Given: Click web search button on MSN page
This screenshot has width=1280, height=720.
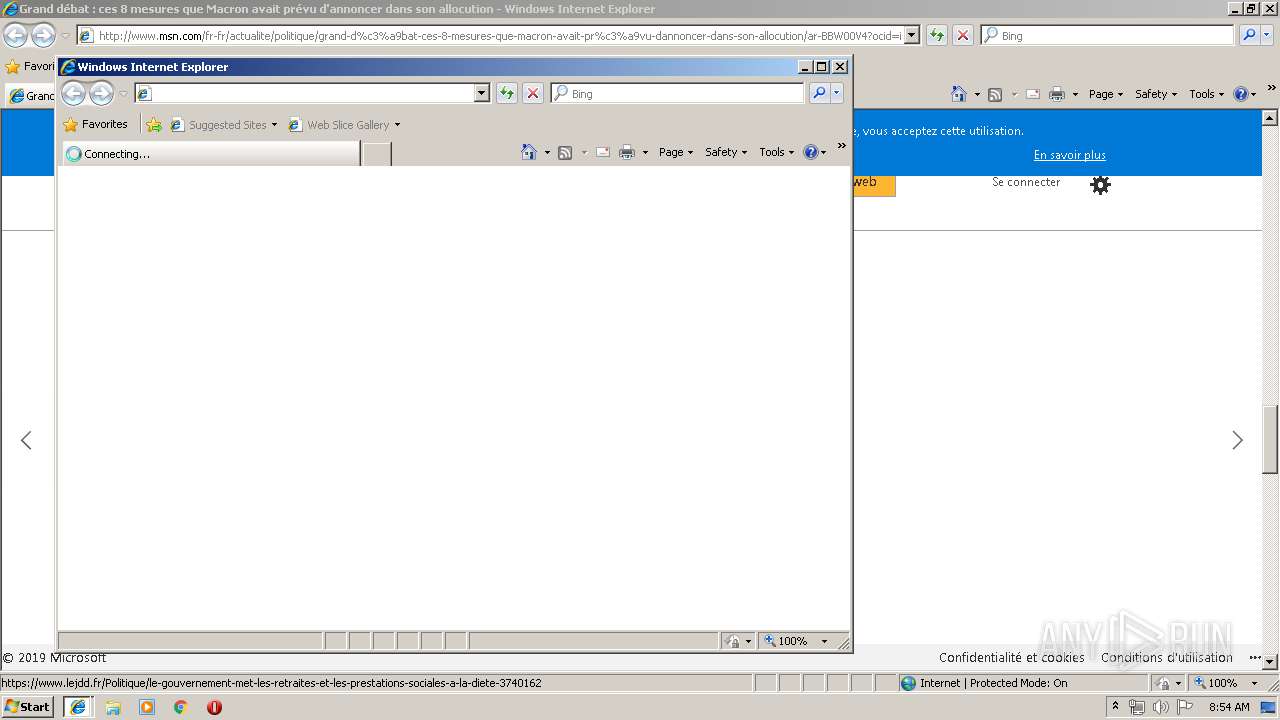Looking at the screenshot, I should [874, 185].
